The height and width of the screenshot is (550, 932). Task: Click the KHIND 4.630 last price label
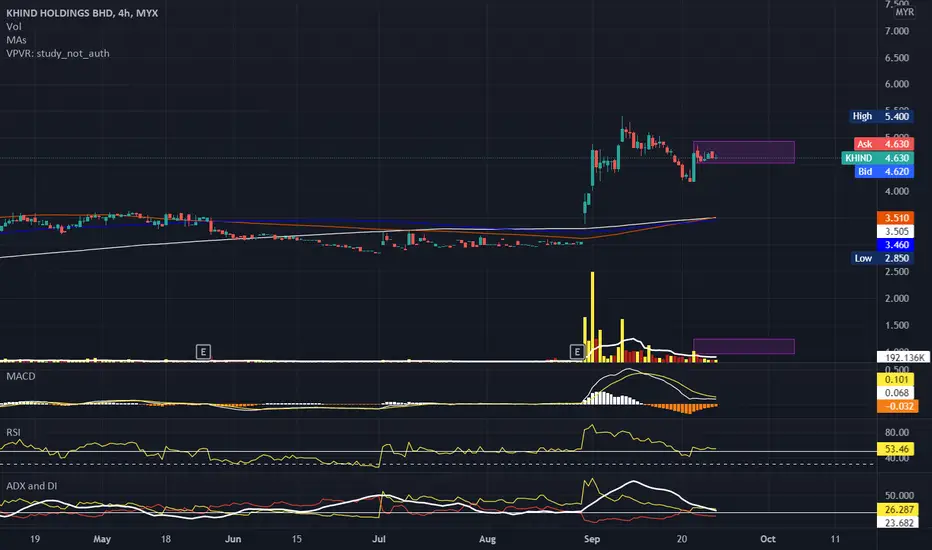coord(878,158)
